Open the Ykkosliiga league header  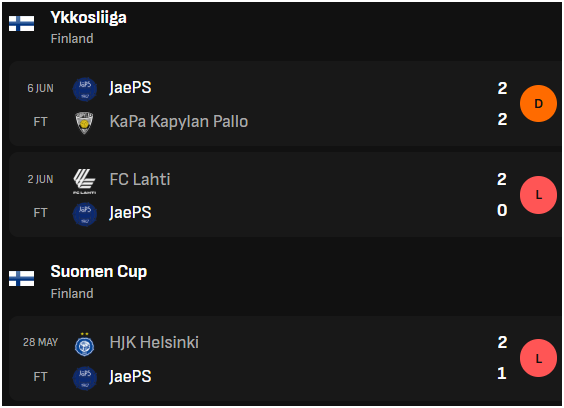pos(88,18)
